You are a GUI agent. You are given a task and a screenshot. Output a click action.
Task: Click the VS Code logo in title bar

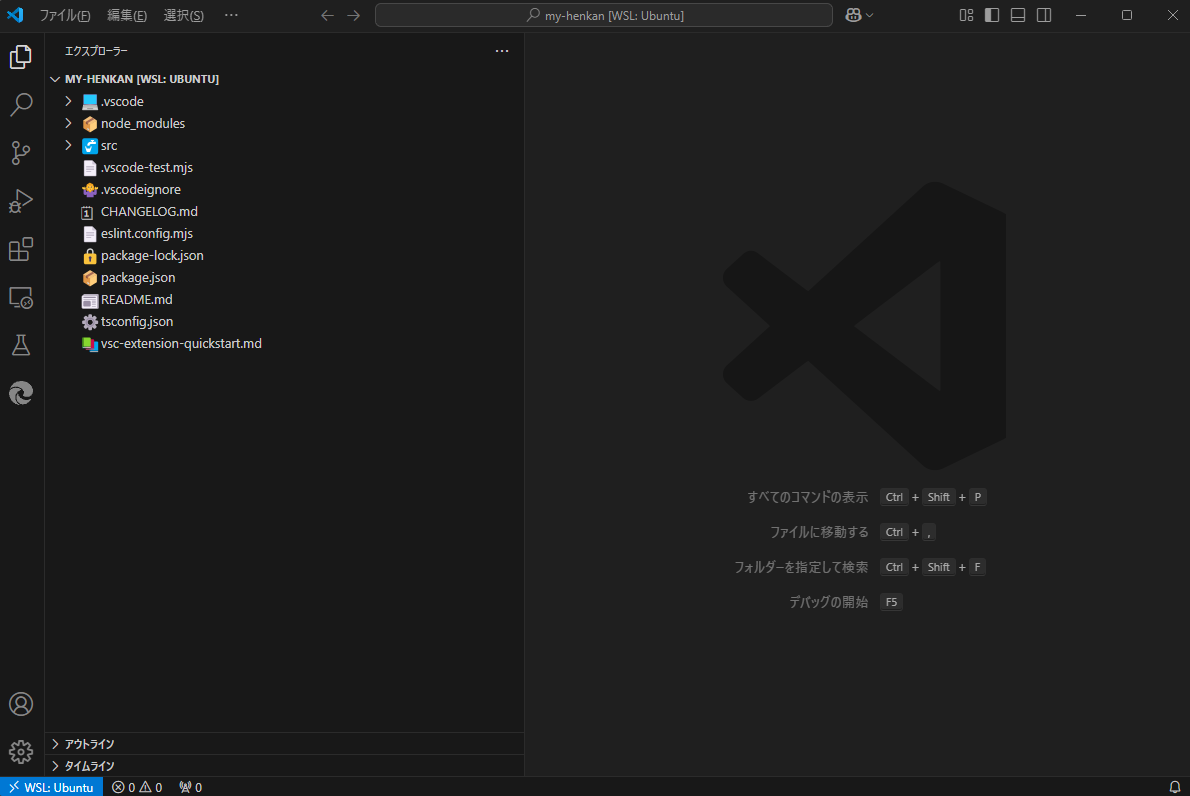(15, 15)
